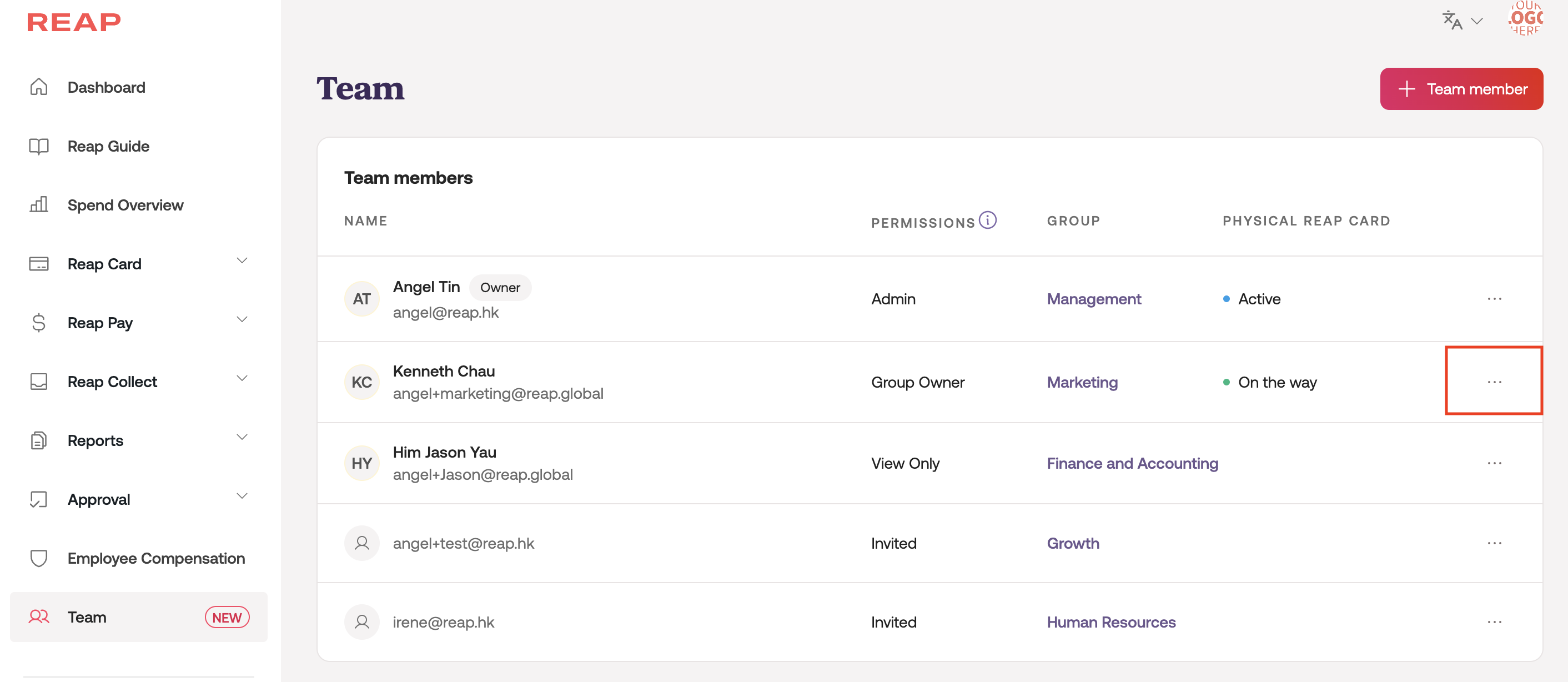
Task: Expand the Reports submenu
Action: (242, 438)
